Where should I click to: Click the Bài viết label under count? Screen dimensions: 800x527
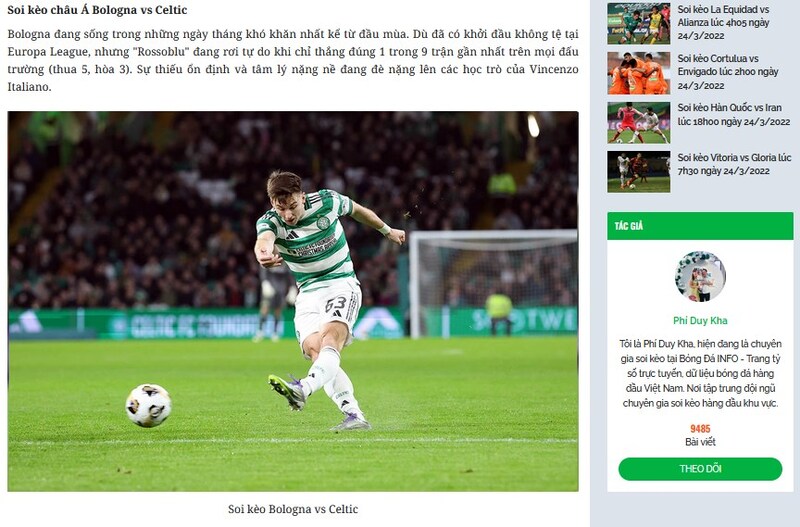pyautogui.click(x=700, y=442)
